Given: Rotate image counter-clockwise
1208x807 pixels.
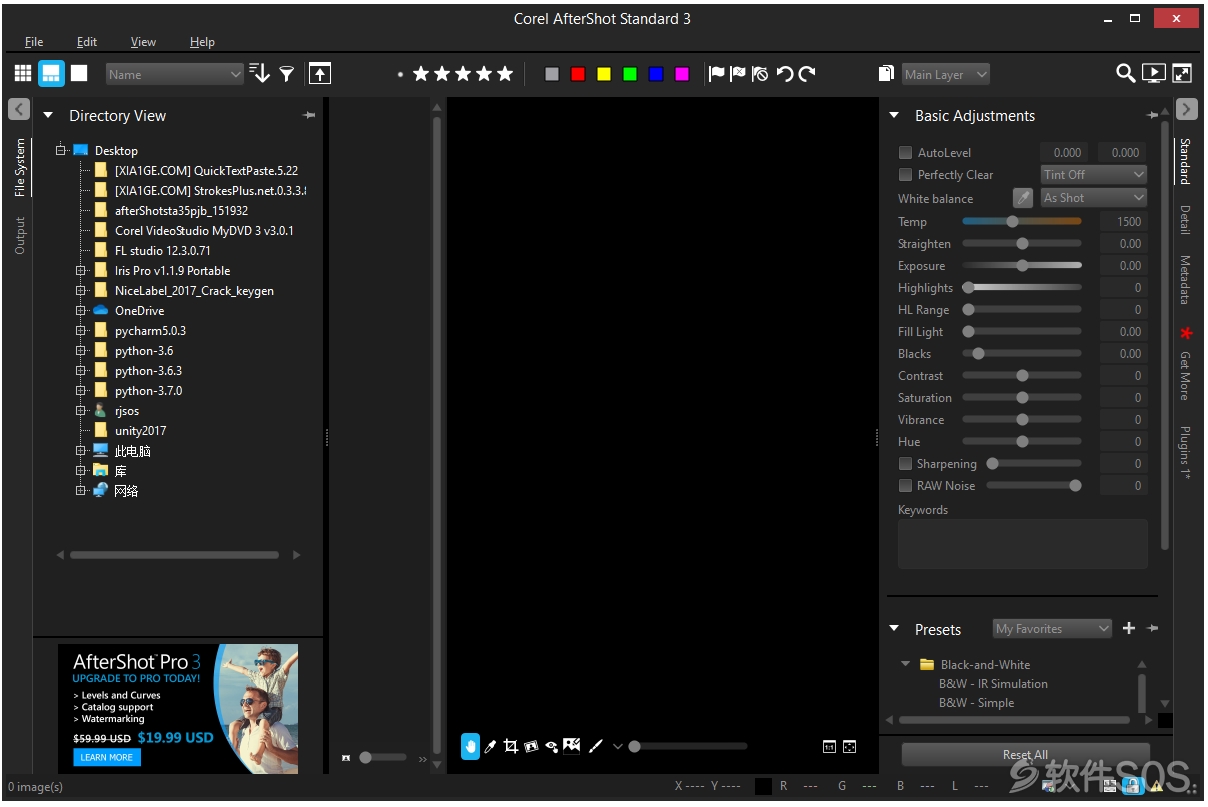Looking at the screenshot, I should pyautogui.click(x=784, y=73).
